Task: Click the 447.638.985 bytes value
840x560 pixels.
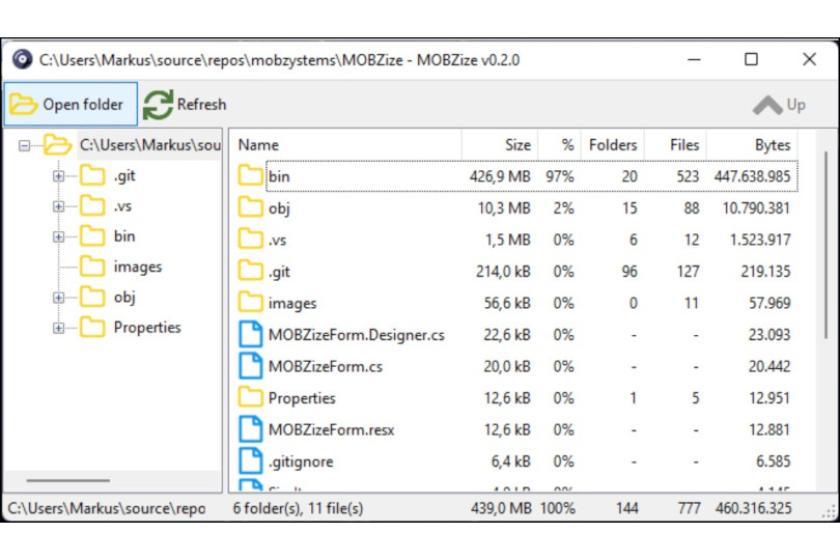Action: pos(752,176)
